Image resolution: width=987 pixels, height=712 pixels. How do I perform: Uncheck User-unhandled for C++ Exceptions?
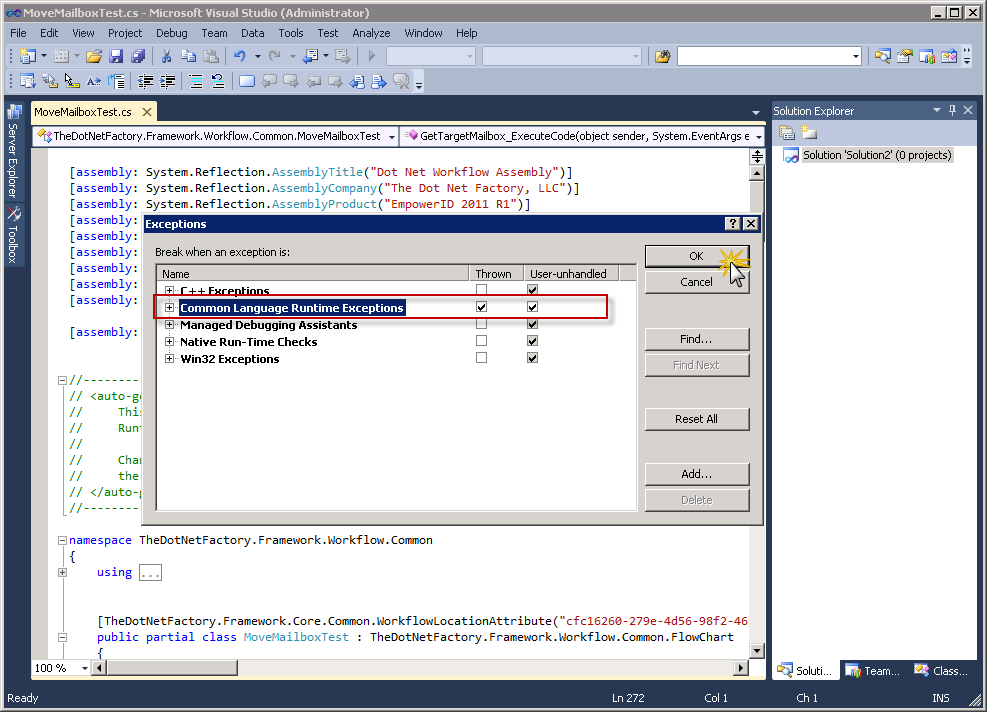click(533, 290)
